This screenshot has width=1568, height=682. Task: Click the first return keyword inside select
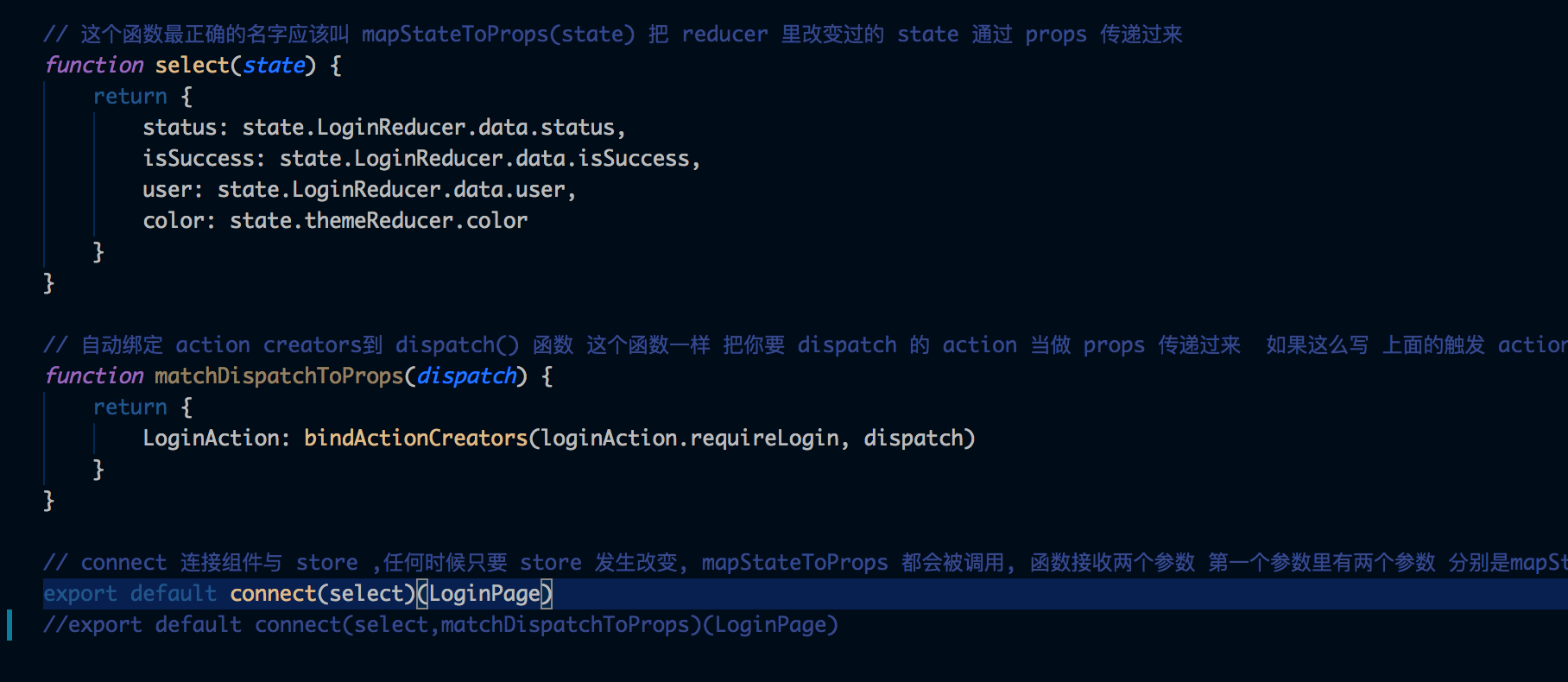[130, 97]
